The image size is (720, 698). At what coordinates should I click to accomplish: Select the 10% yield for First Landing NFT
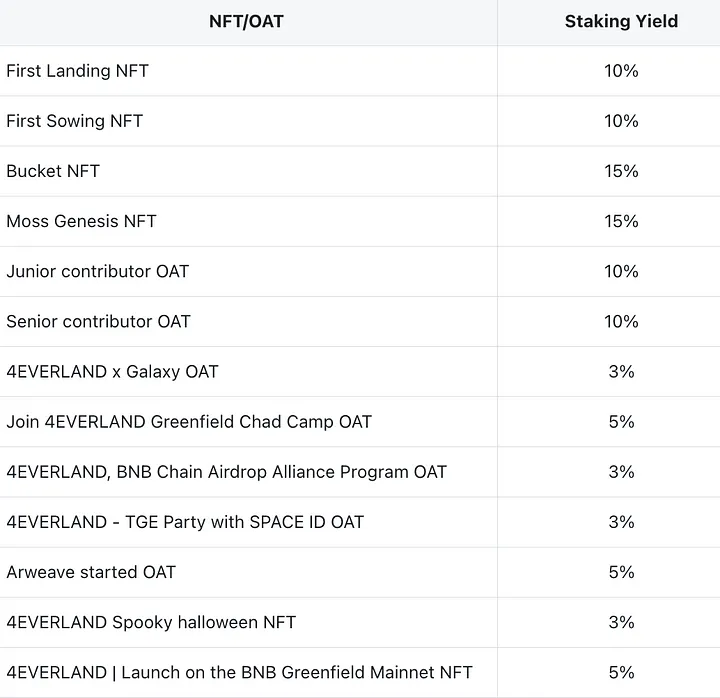[621, 71]
